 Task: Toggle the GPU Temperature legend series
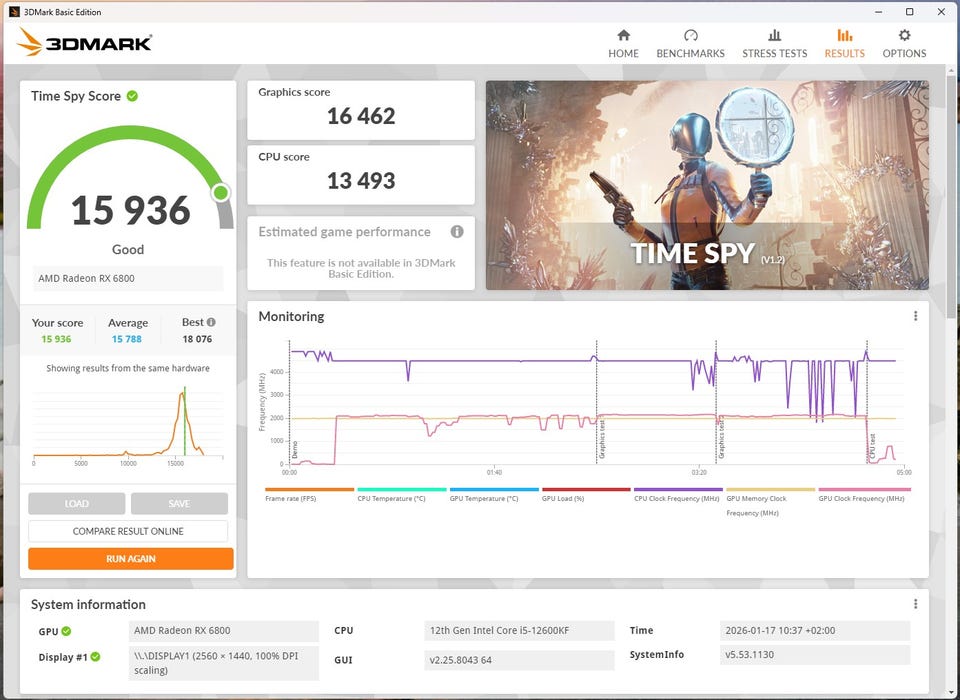(494, 495)
